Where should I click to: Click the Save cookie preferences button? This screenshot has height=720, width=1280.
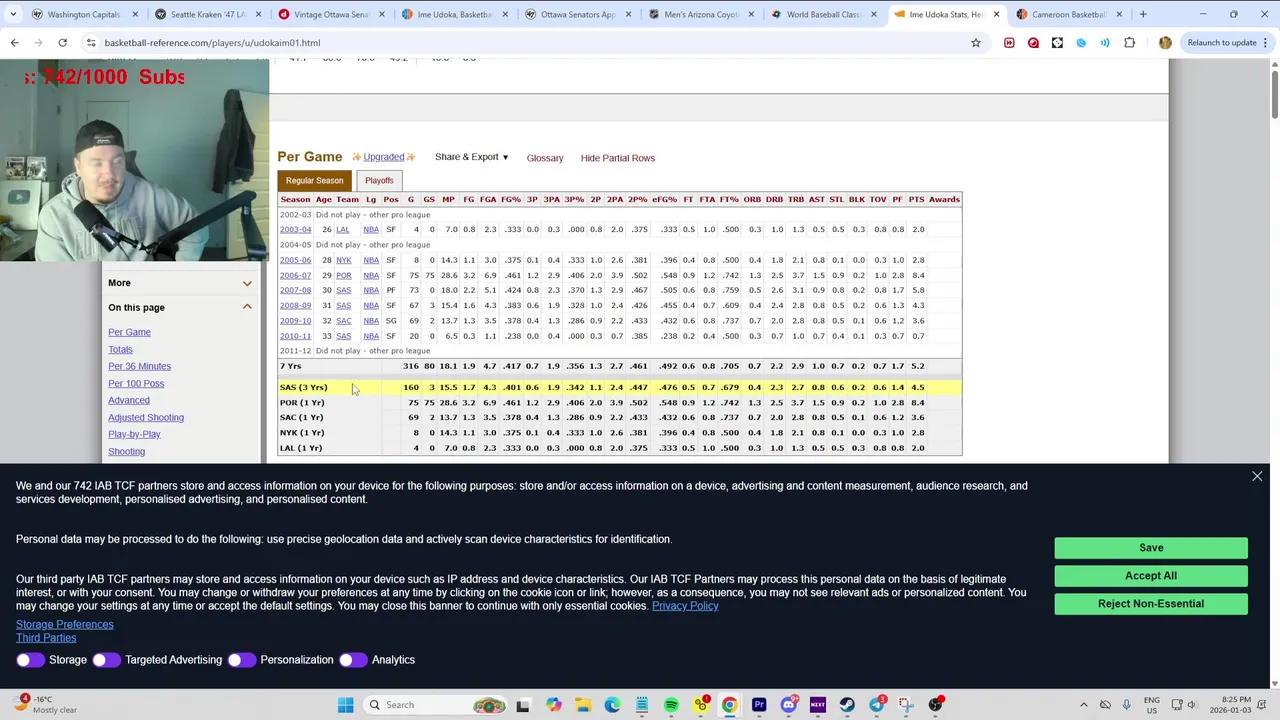point(1151,548)
